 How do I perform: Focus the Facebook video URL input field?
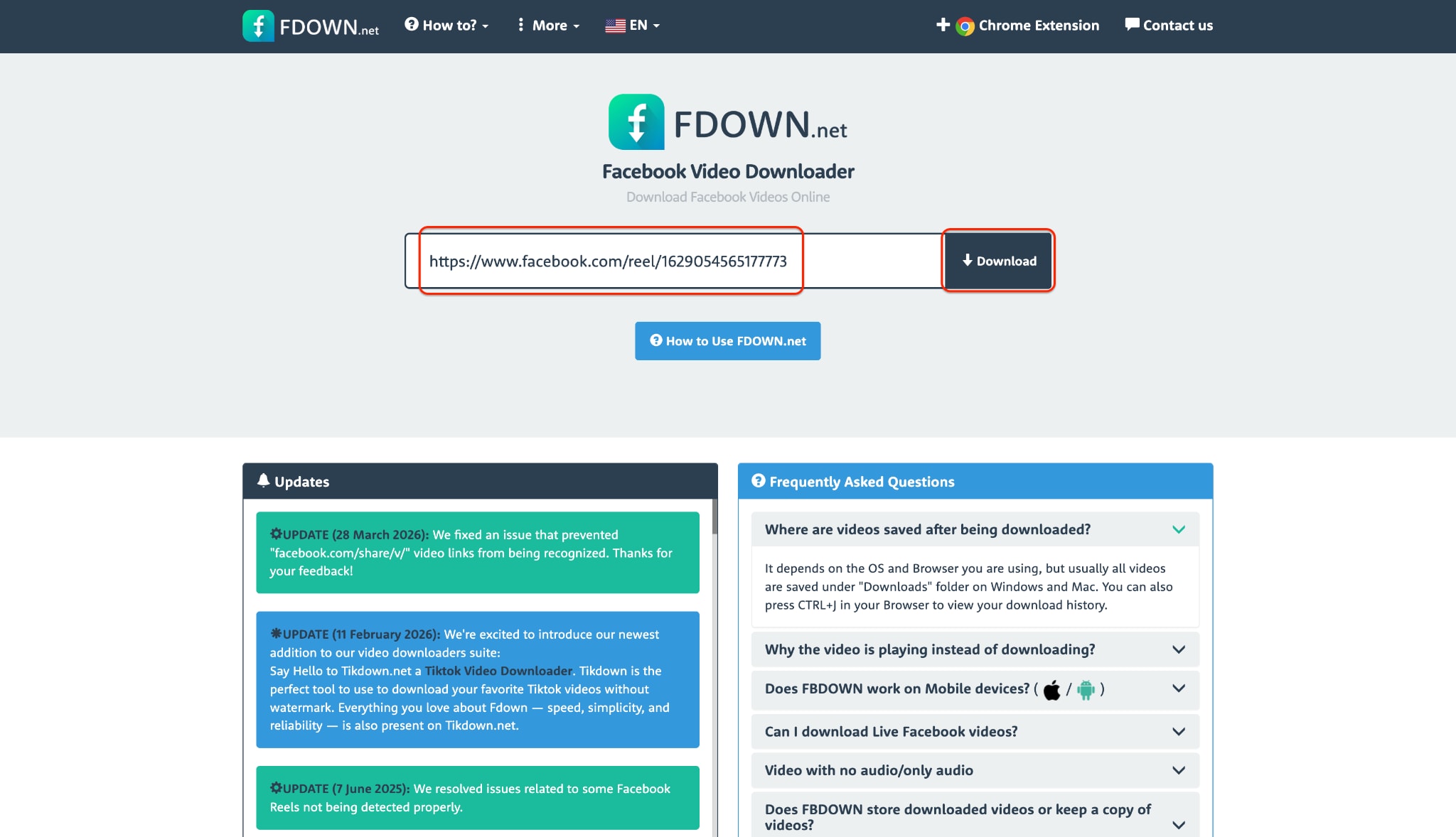pyautogui.click(x=674, y=261)
